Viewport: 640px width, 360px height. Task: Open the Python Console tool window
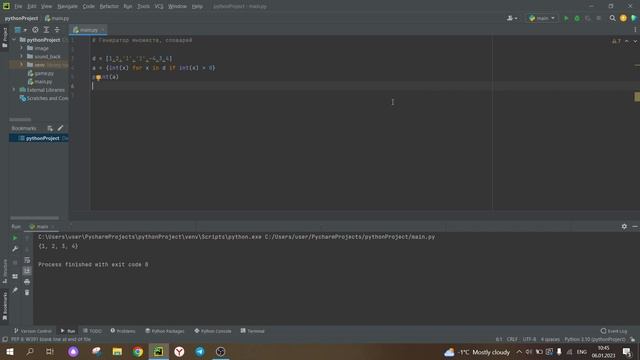point(213,331)
